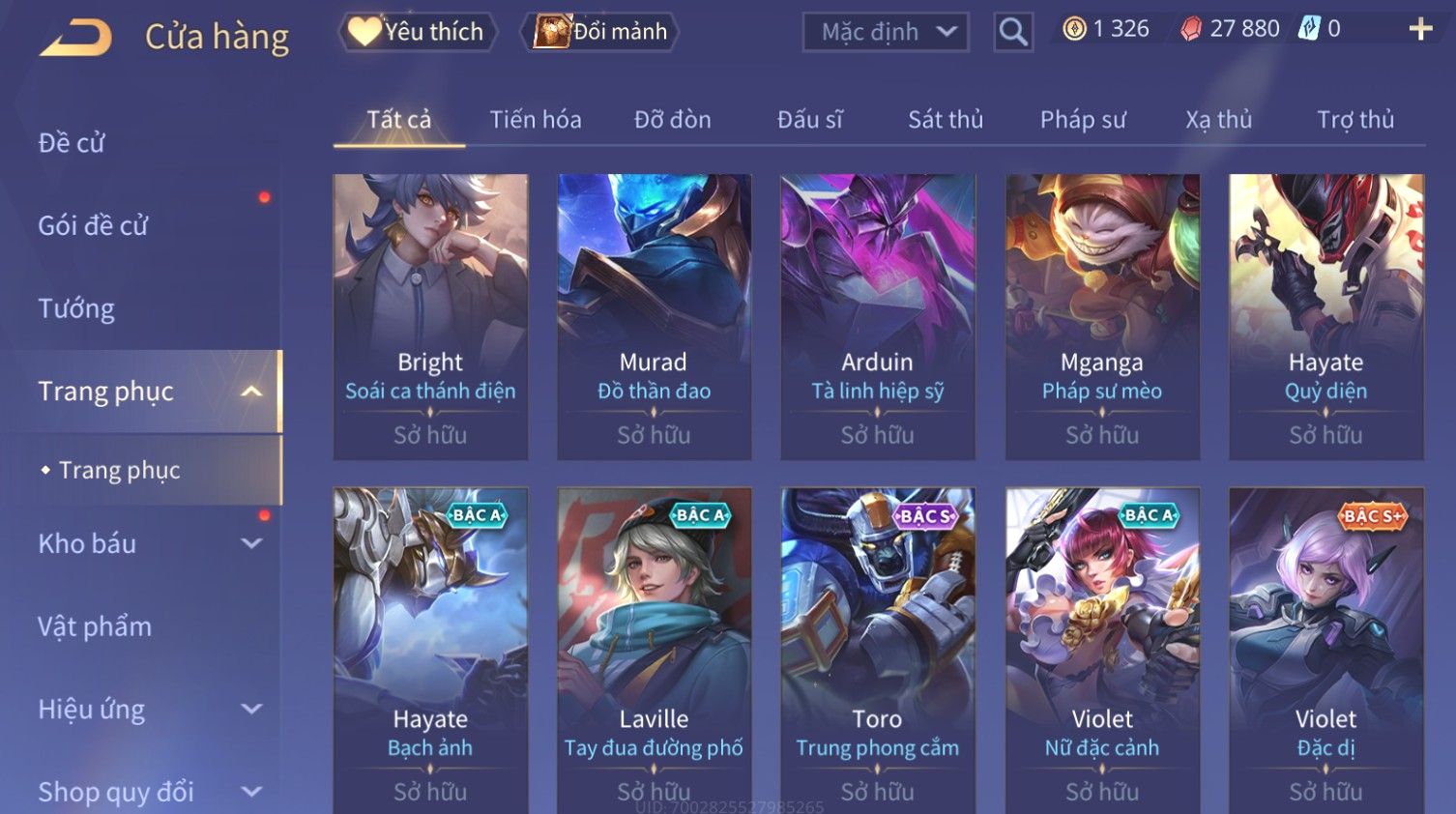
Task: Click the blue voucher currency icon
Action: coord(1309,29)
